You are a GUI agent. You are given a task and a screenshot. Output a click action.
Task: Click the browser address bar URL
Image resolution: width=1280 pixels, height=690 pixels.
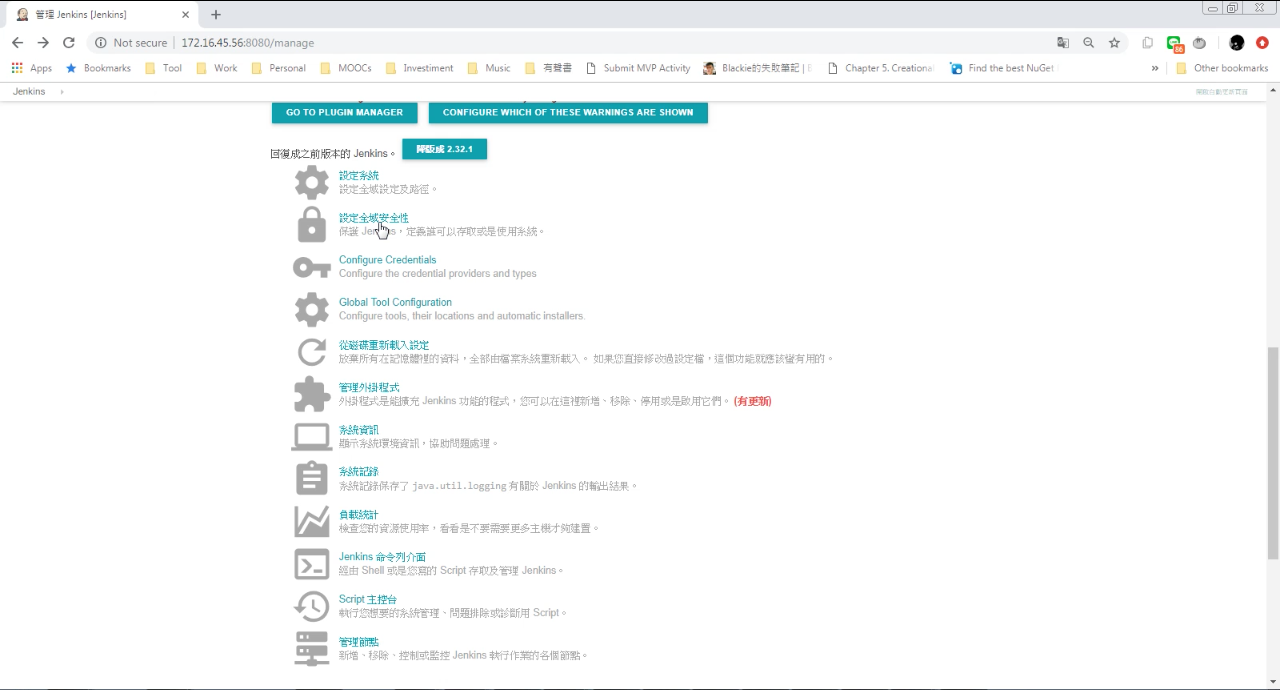(x=248, y=43)
